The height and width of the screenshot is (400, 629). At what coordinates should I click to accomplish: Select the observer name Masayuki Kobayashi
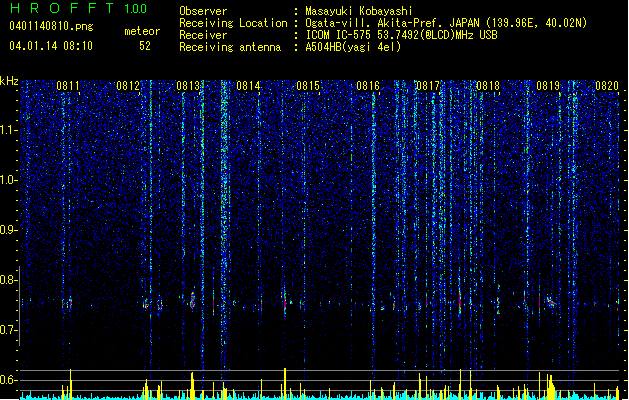[359, 11]
